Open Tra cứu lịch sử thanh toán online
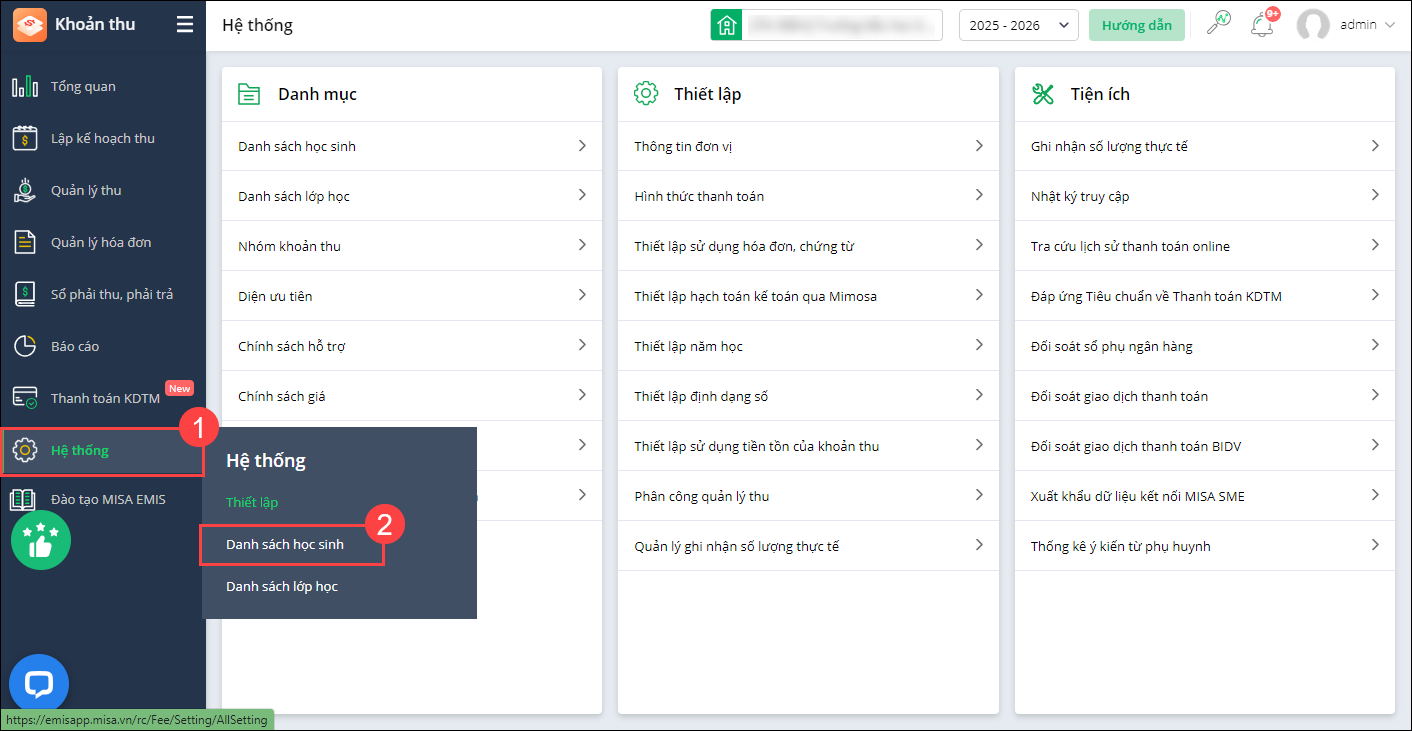Image resolution: width=1412 pixels, height=731 pixels. (x=1205, y=246)
